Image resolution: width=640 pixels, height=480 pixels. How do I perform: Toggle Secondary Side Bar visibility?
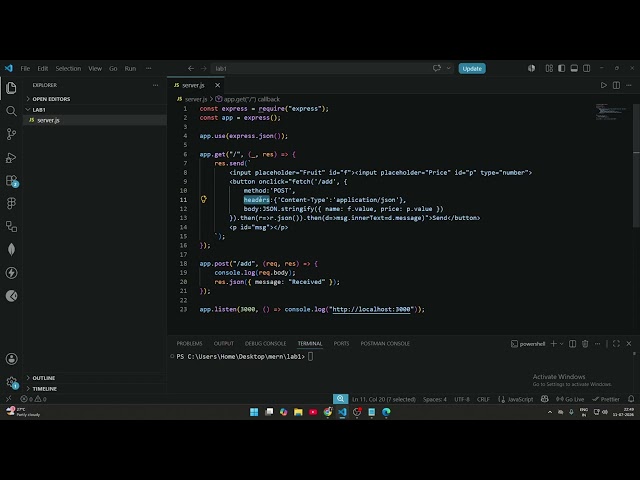(x=587, y=68)
